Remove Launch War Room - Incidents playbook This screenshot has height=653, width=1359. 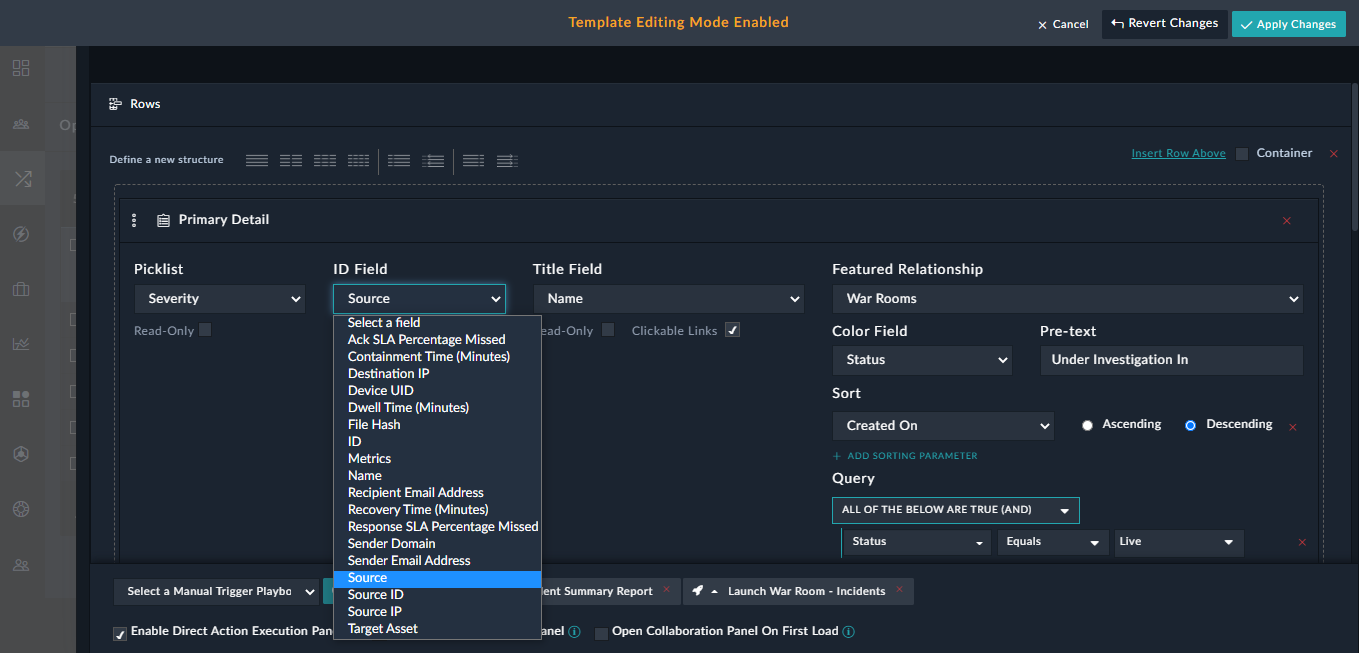[x=899, y=590]
